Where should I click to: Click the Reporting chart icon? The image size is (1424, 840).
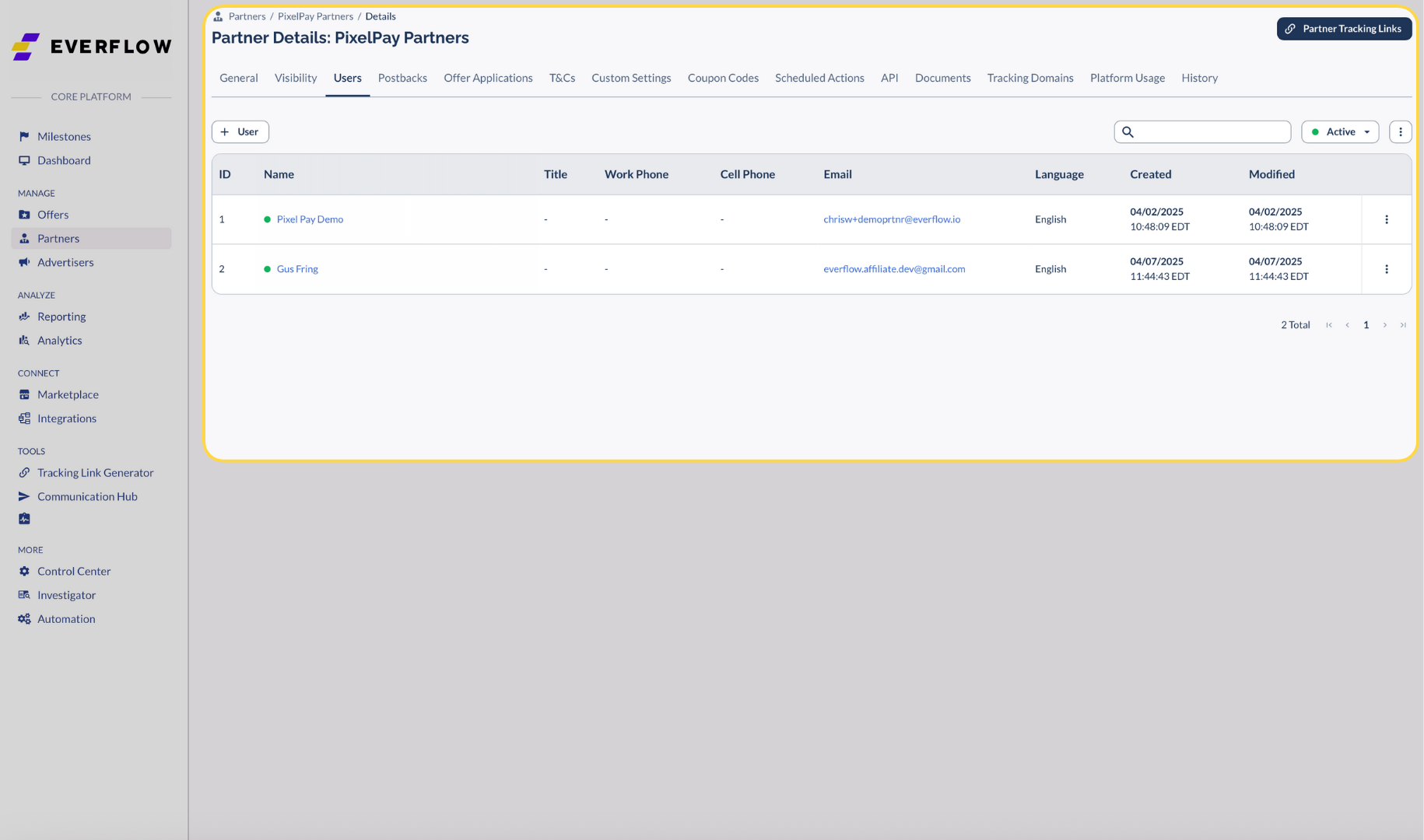point(24,317)
